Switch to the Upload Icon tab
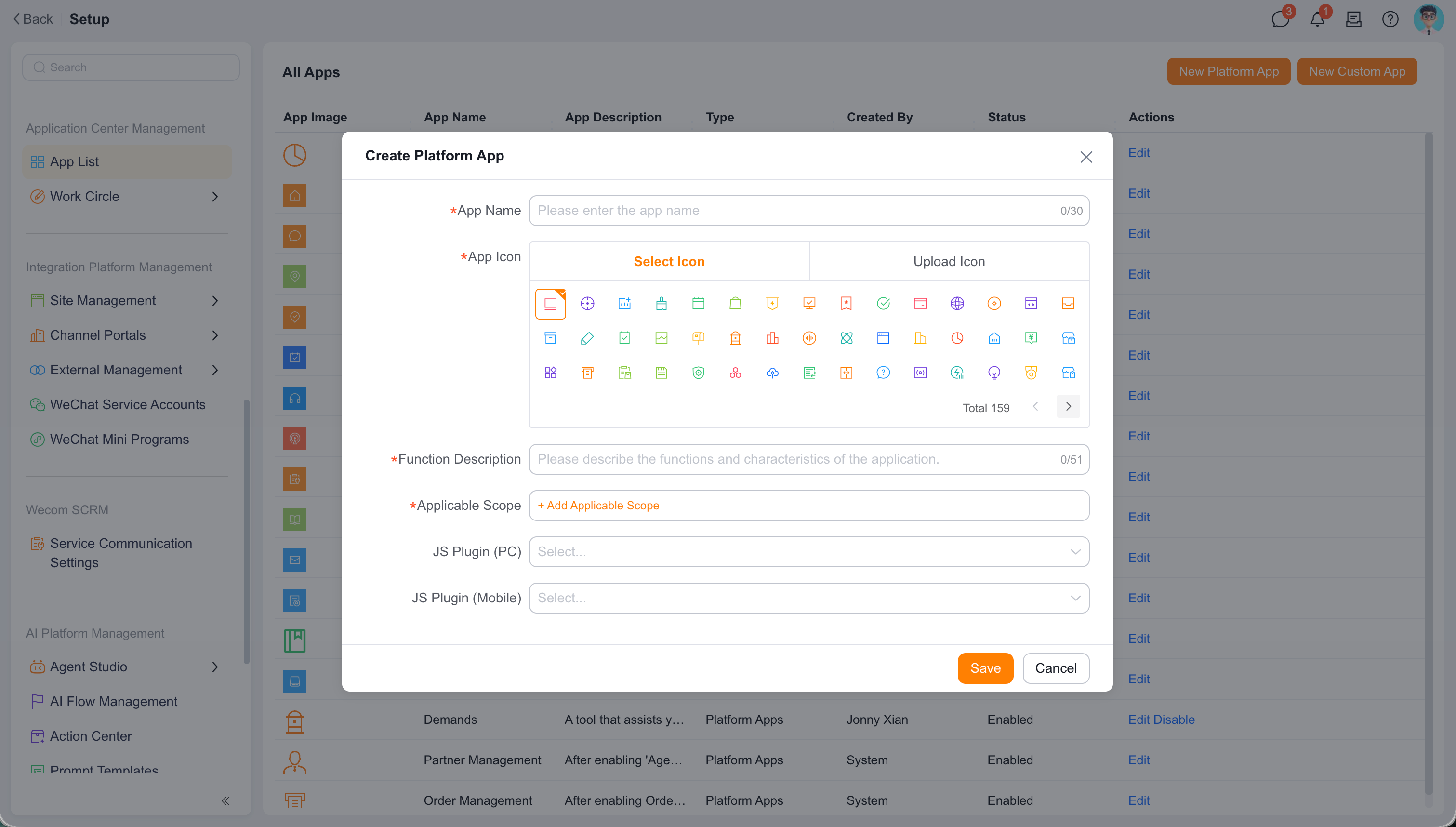 coord(949,261)
